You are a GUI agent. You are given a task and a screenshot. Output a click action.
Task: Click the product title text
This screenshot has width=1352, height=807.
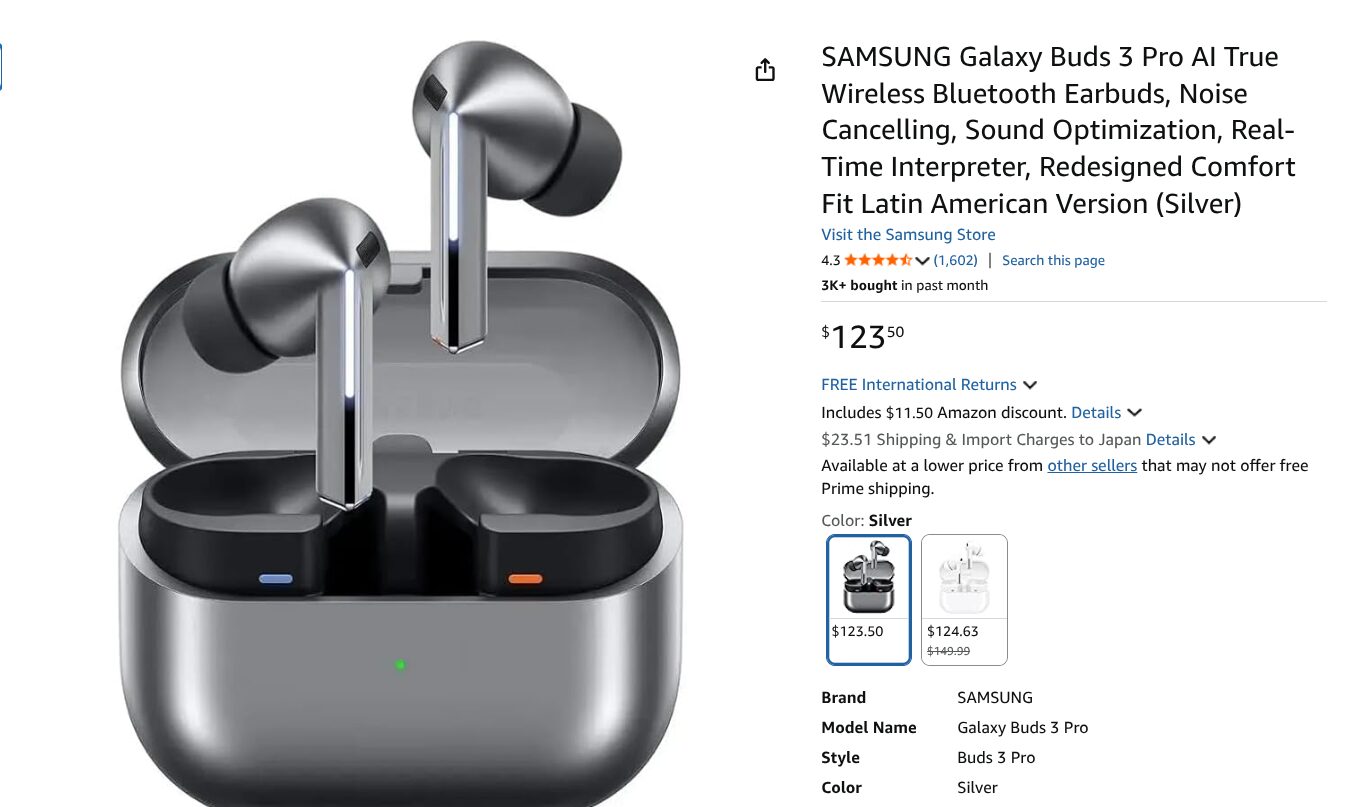(x=1058, y=130)
